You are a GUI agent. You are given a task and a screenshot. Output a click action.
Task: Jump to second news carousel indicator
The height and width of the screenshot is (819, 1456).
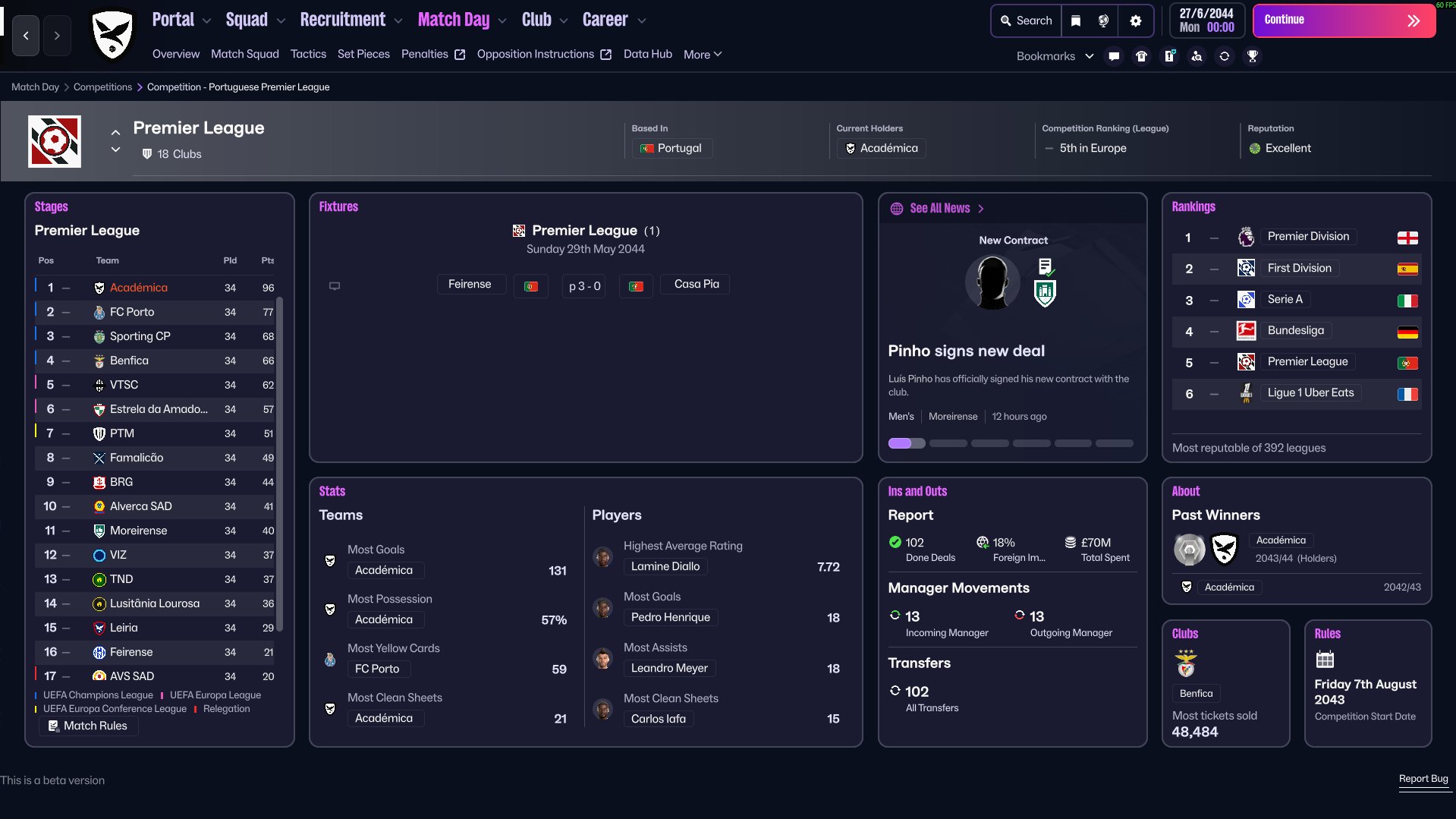pos(948,443)
